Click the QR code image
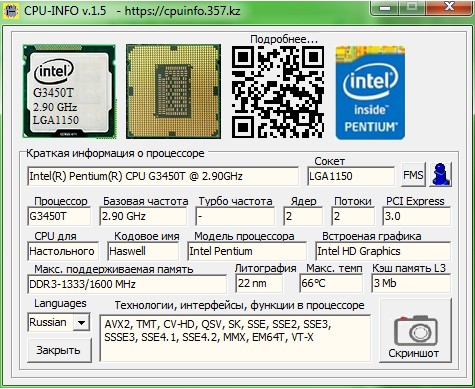 click(278, 92)
